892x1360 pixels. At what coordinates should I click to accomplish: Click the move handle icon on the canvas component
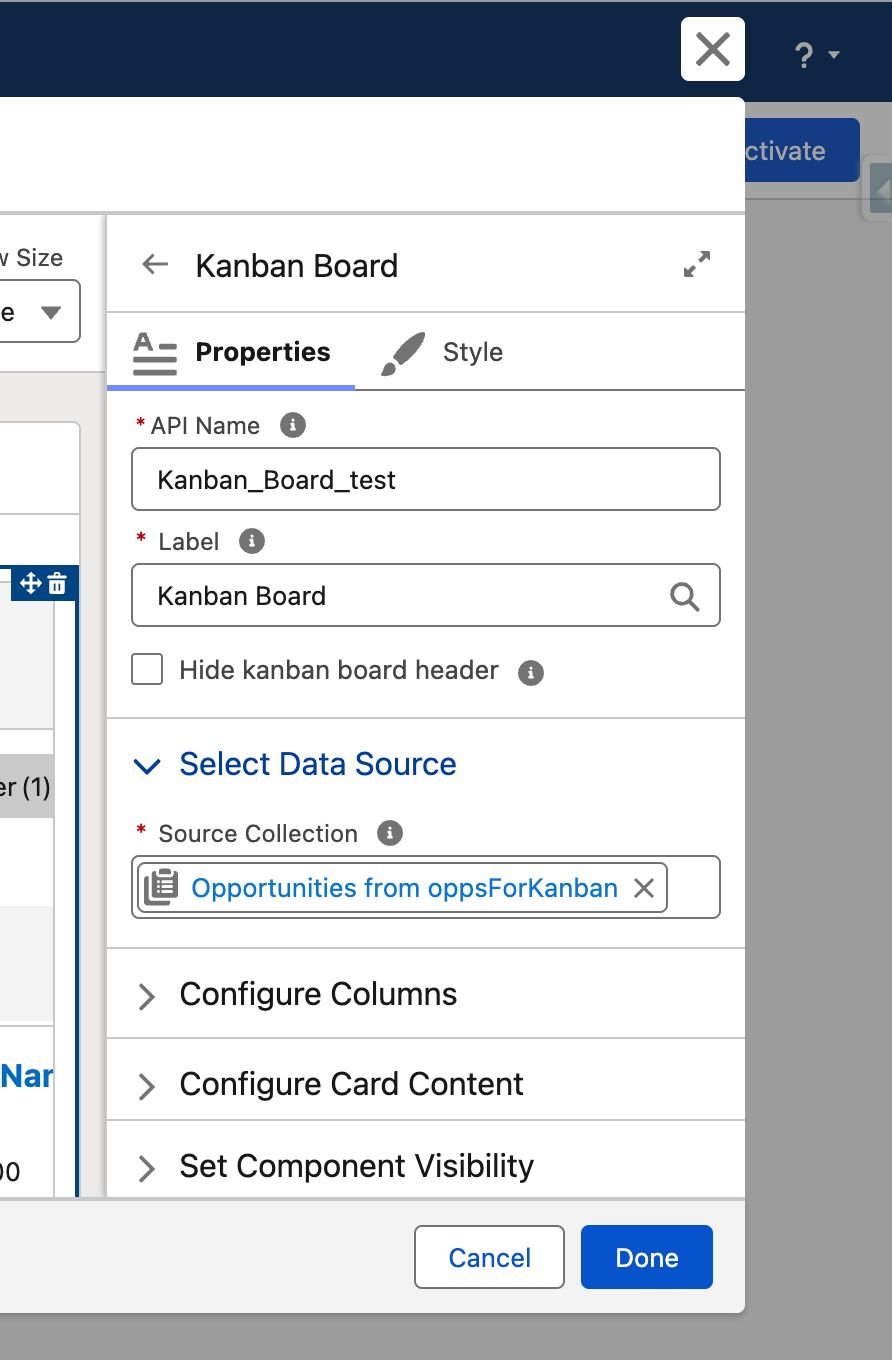pos(30,584)
